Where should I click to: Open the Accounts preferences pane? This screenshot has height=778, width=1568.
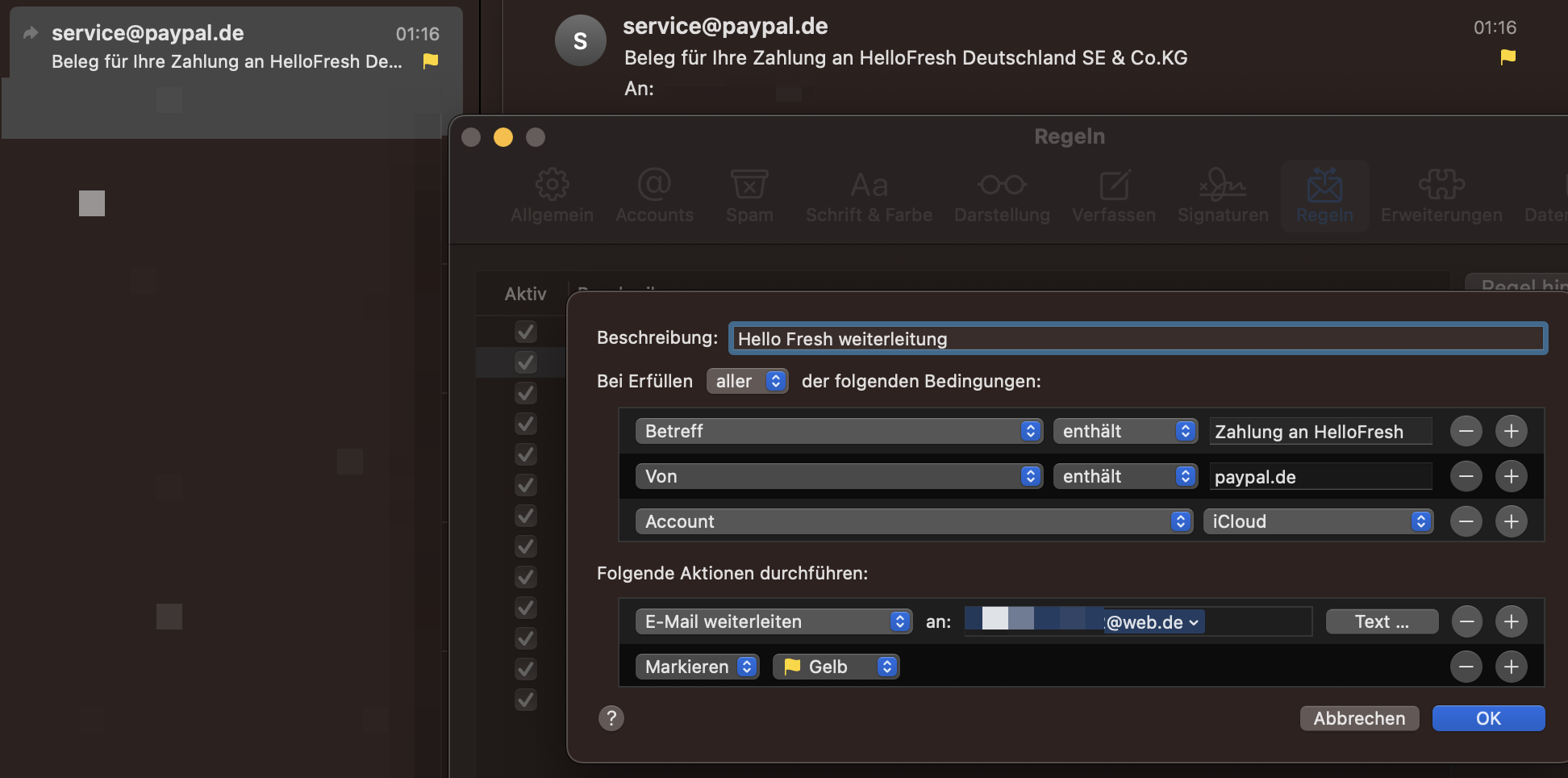point(654,195)
